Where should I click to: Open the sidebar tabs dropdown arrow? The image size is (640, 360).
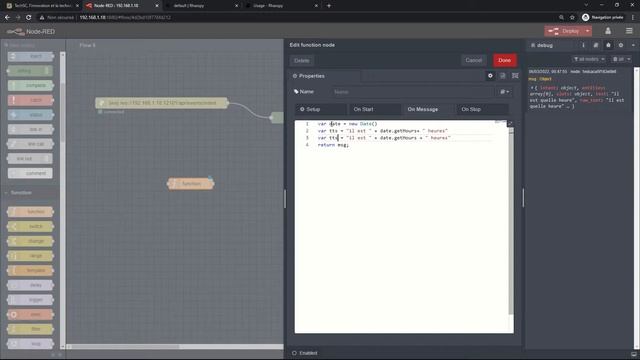coord(633,45)
